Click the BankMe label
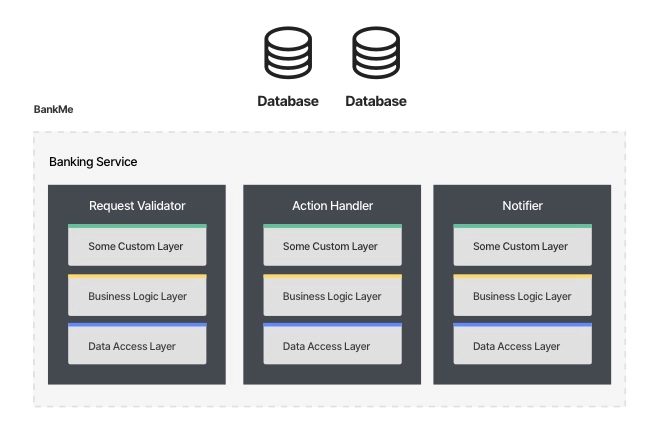660x425 pixels. click(53, 109)
